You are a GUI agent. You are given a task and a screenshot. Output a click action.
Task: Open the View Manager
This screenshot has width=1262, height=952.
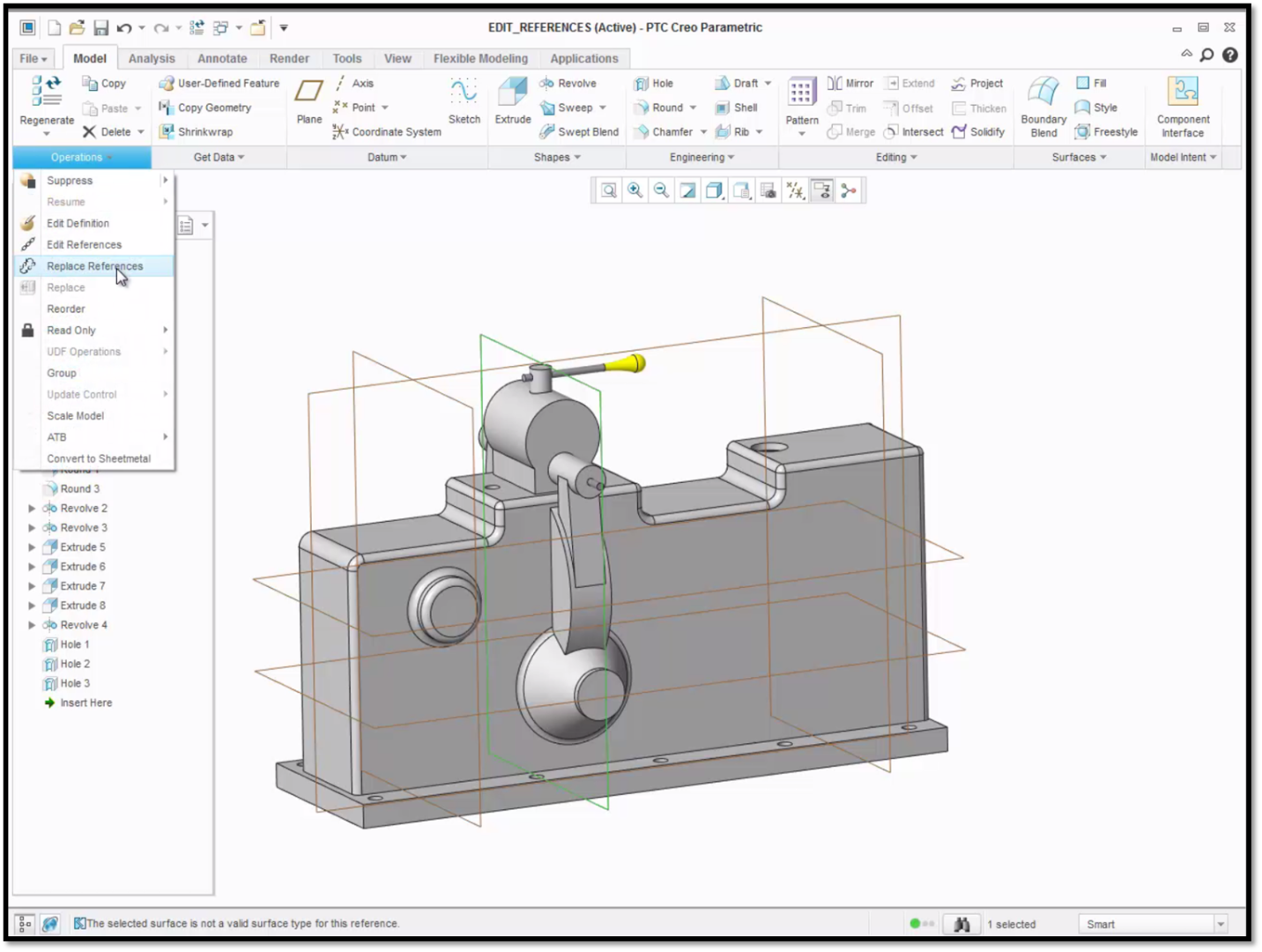pyautogui.click(x=768, y=190)
